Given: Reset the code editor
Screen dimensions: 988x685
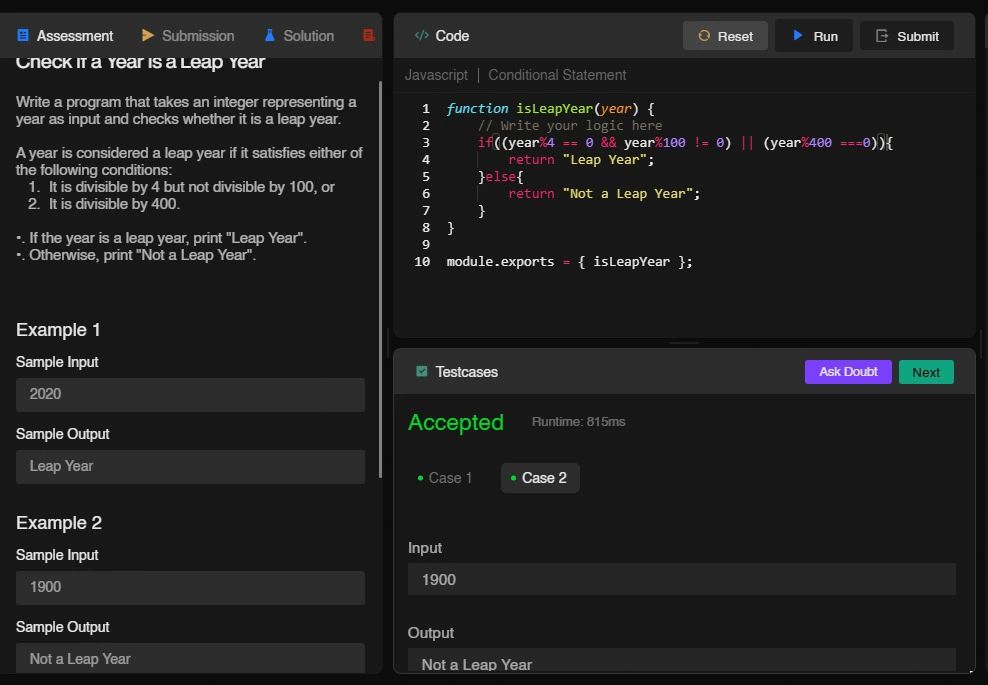Looking at the screenshot, I should (x=725, y=36).
